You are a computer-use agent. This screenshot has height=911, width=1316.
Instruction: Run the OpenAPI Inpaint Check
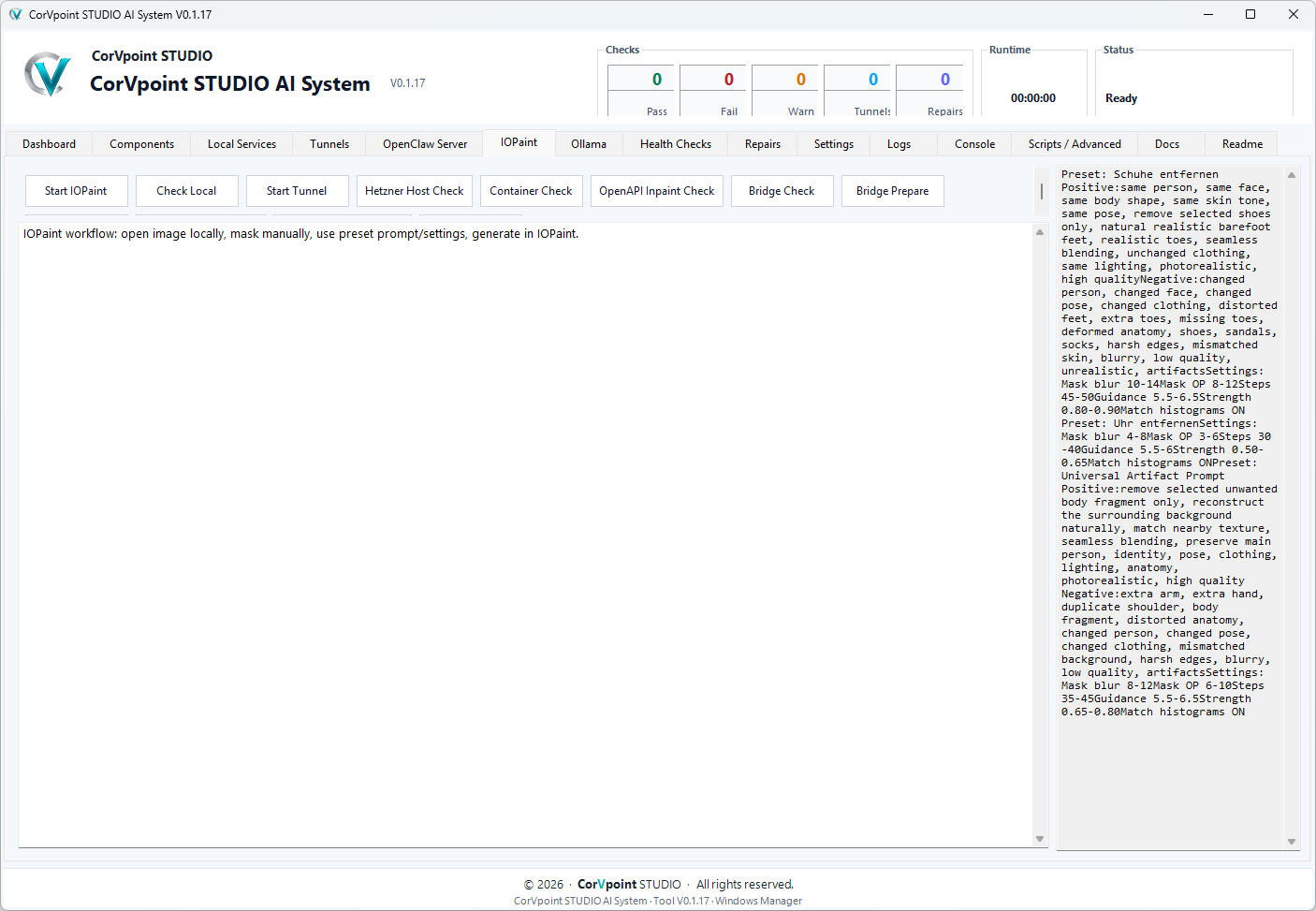pyautogui.click(x=657, y=191)
